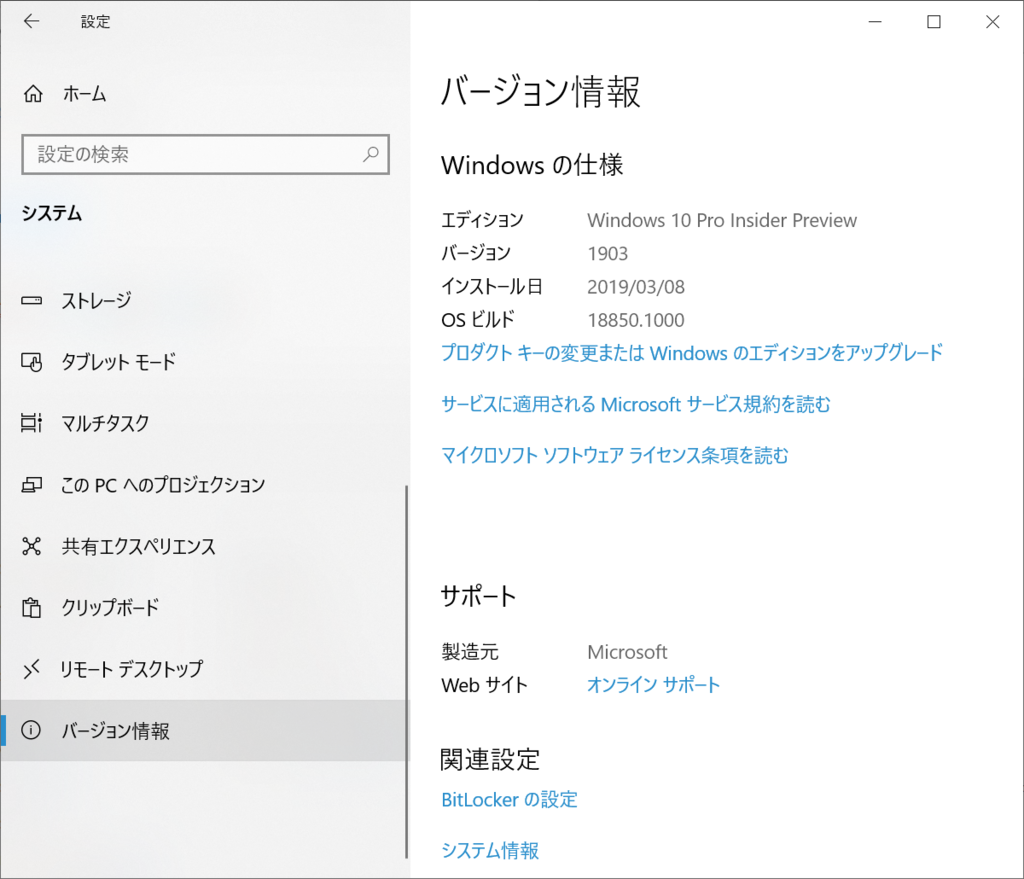The width and height of the screenshot is (1024, 879).
Task: Close the settings window
Action: 993,22
